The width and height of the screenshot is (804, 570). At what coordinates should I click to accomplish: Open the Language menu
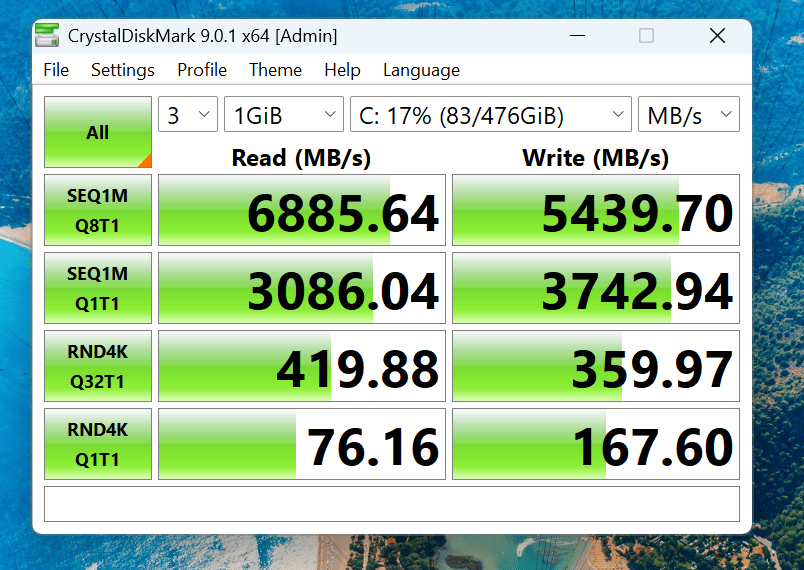click(x=421, y=70)
